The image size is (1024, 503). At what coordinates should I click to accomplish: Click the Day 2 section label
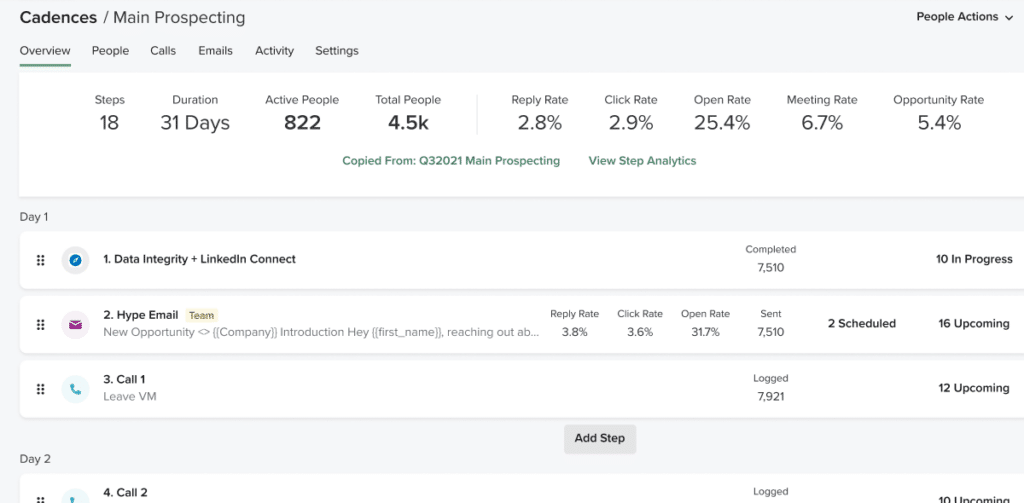click(35, 459)
